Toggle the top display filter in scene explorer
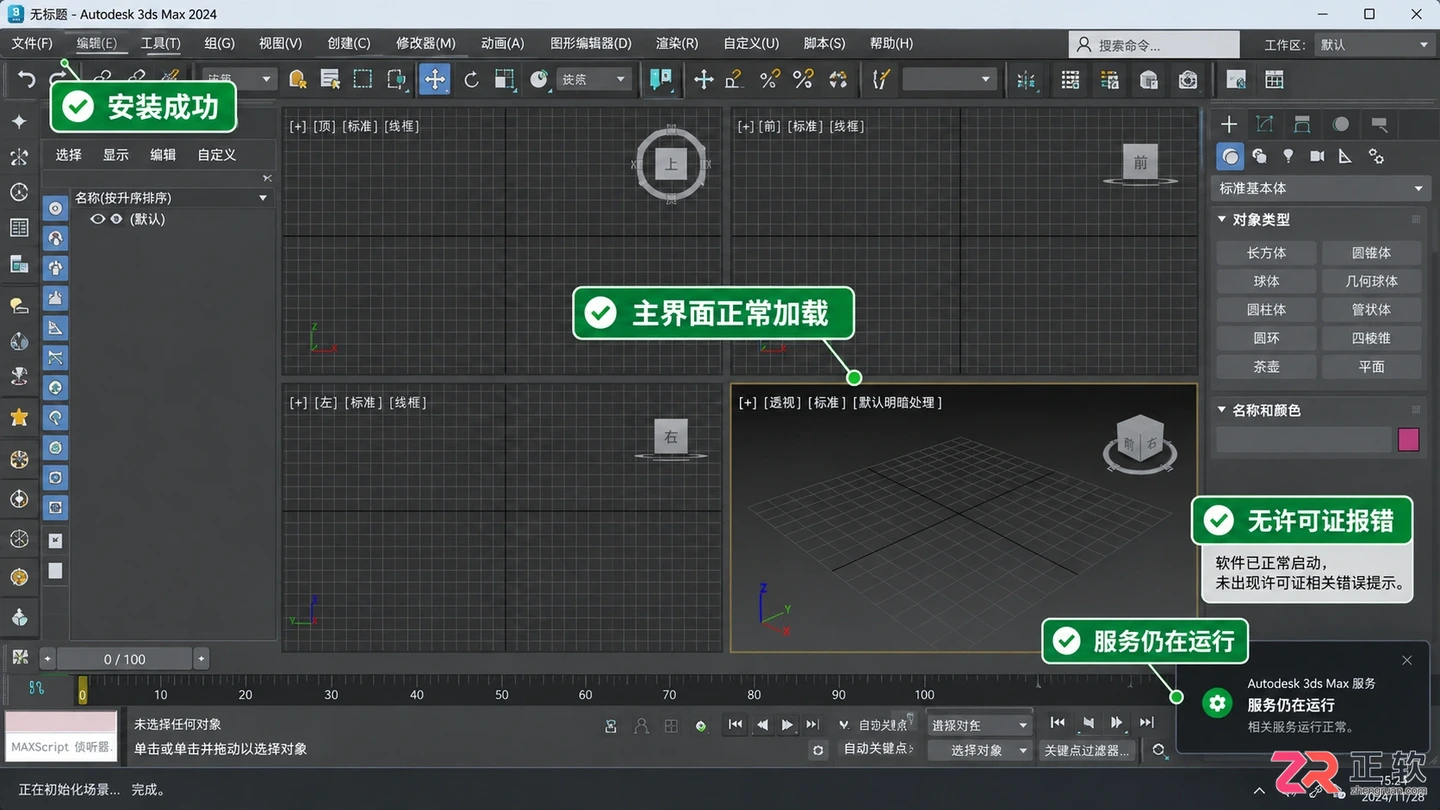The width and height of the screenshot is (1440, 810). (x=56, y=208)
